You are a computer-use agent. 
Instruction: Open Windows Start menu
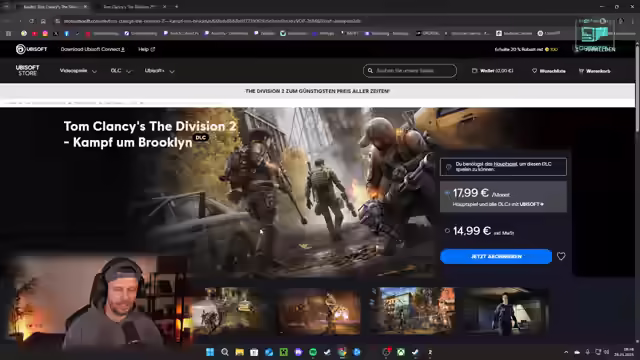pos(210,352)
